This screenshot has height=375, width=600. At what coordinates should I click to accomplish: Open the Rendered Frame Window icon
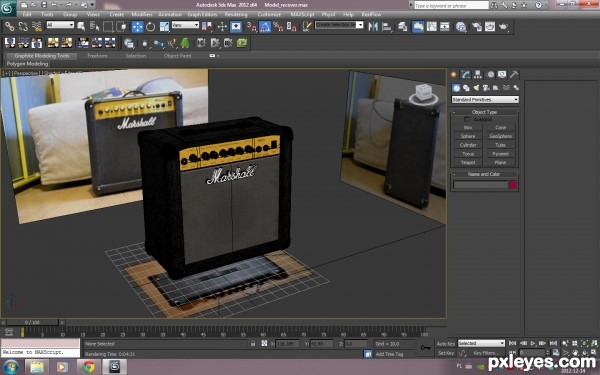coord(490,26)
